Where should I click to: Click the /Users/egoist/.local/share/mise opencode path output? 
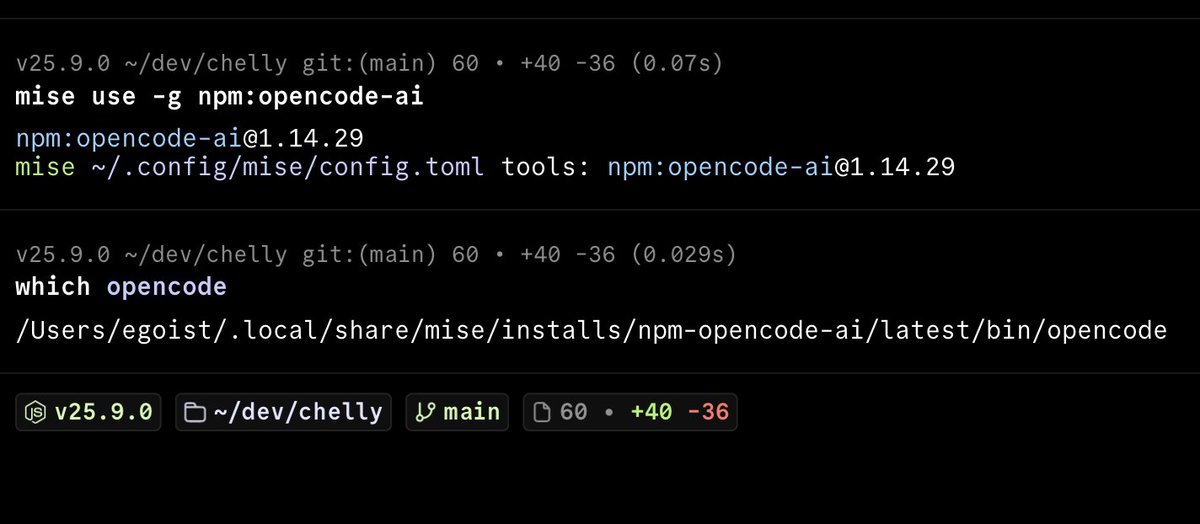pyautogui.click(x=591, y=329)
